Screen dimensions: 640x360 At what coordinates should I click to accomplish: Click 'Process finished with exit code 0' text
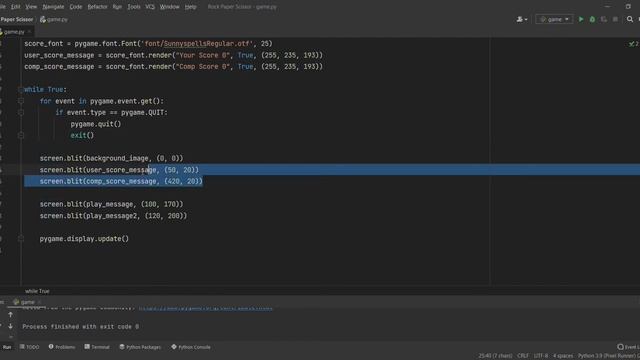click(x=81, y=327)
